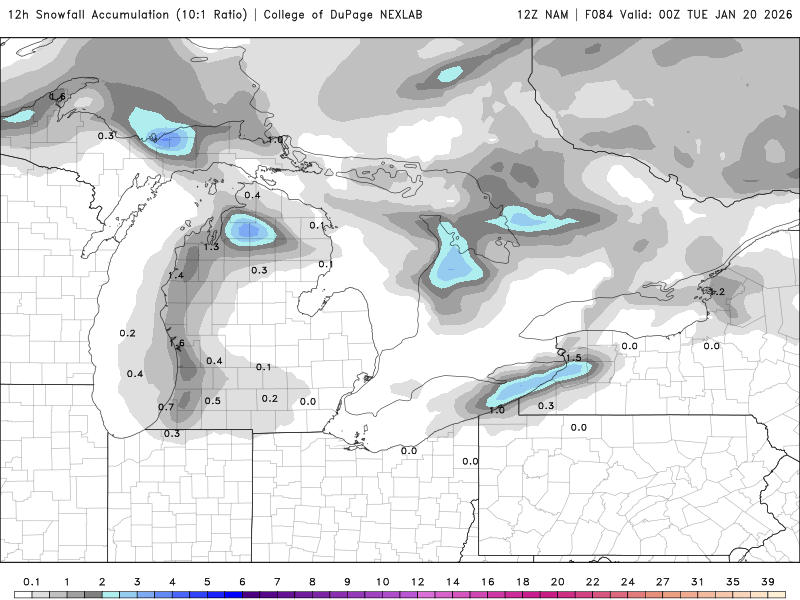Select the 1.3 value by Grand Traverse Bay

coord(211,247)
